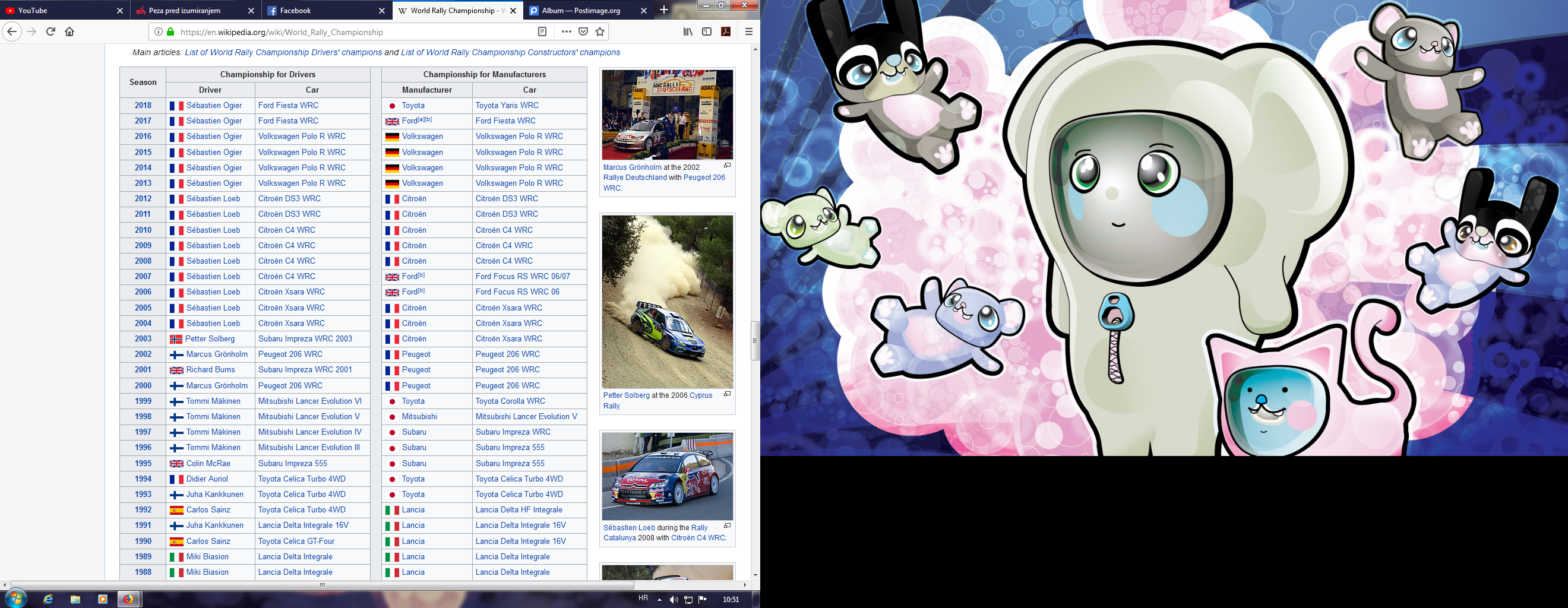Launch Internet Explorer from the taskbar

[x=48, y=600]
